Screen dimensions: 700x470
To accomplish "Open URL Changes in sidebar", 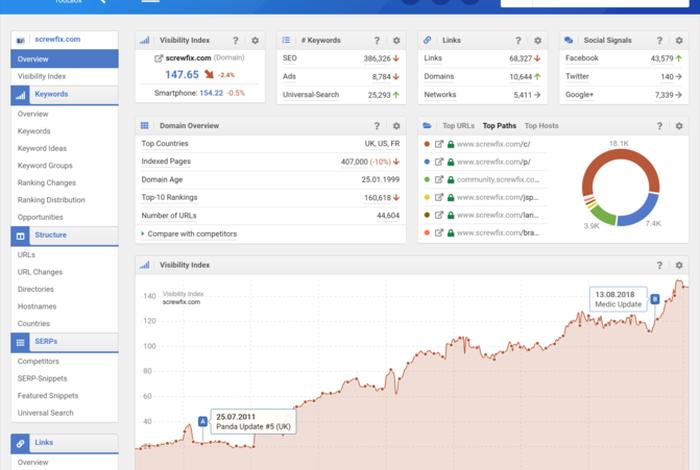I will click(40, 272).
